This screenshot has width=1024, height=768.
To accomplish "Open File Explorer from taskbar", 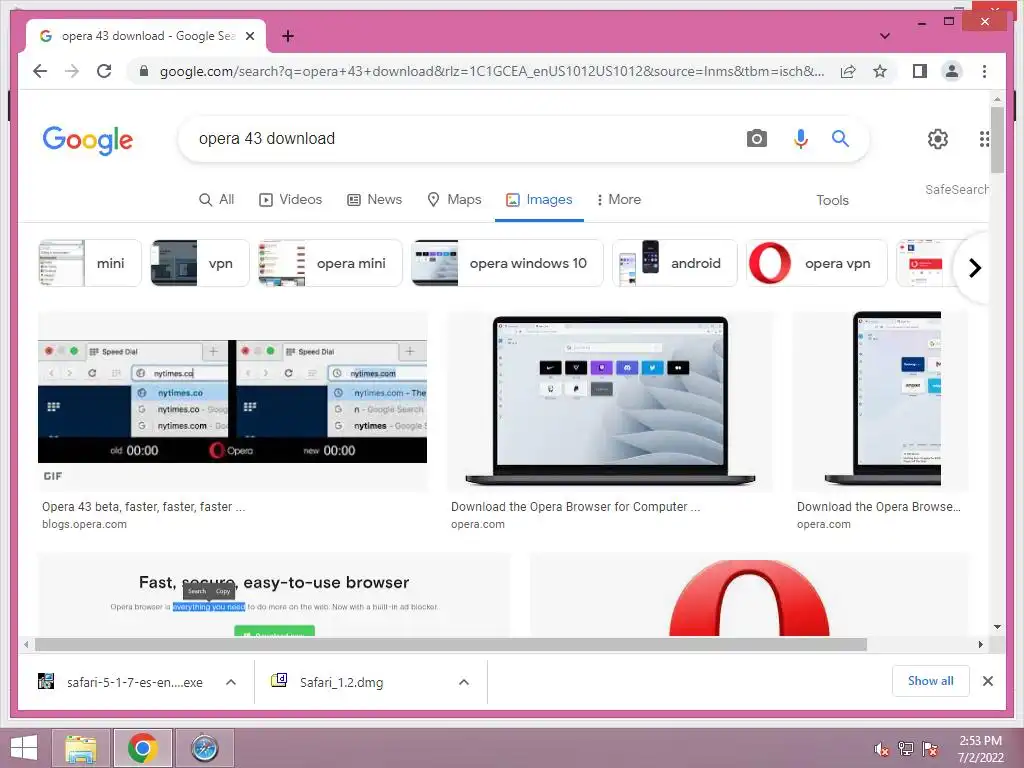I will (81, 748).
